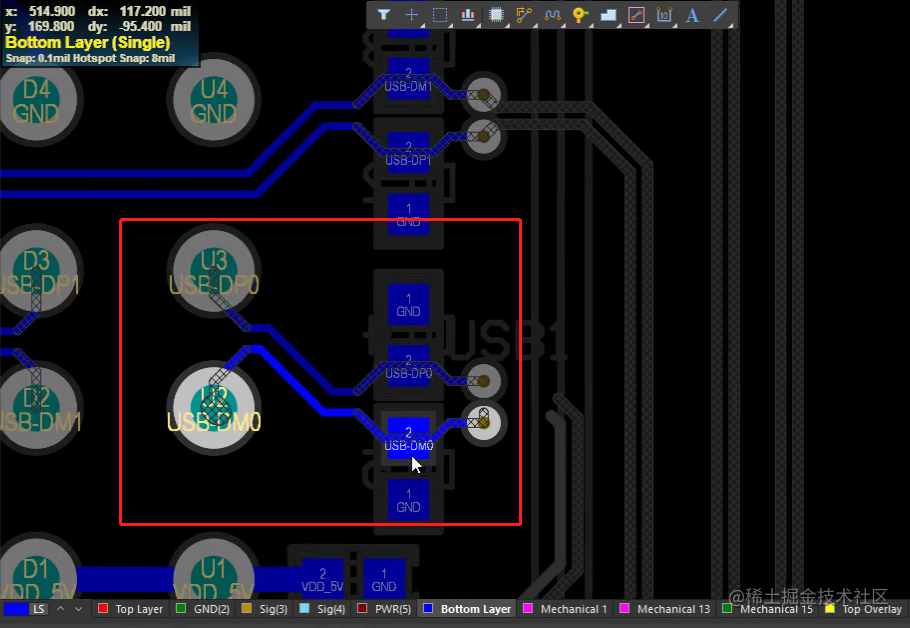Open the selection filter funnel icon
The width and height of the screenshot is (910, 628).
point(384,15)
